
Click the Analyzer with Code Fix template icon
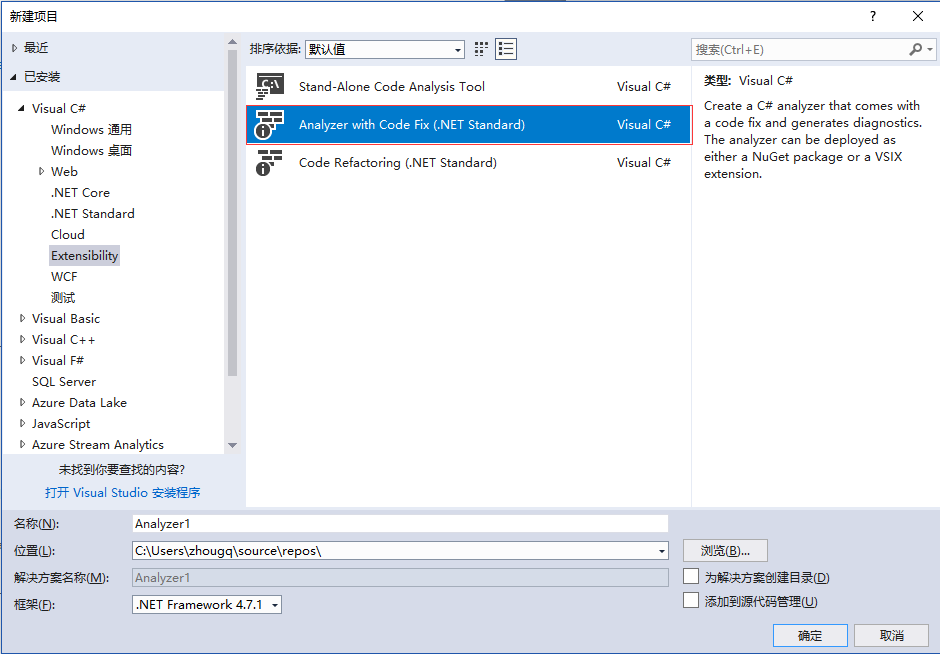point(270,125)
